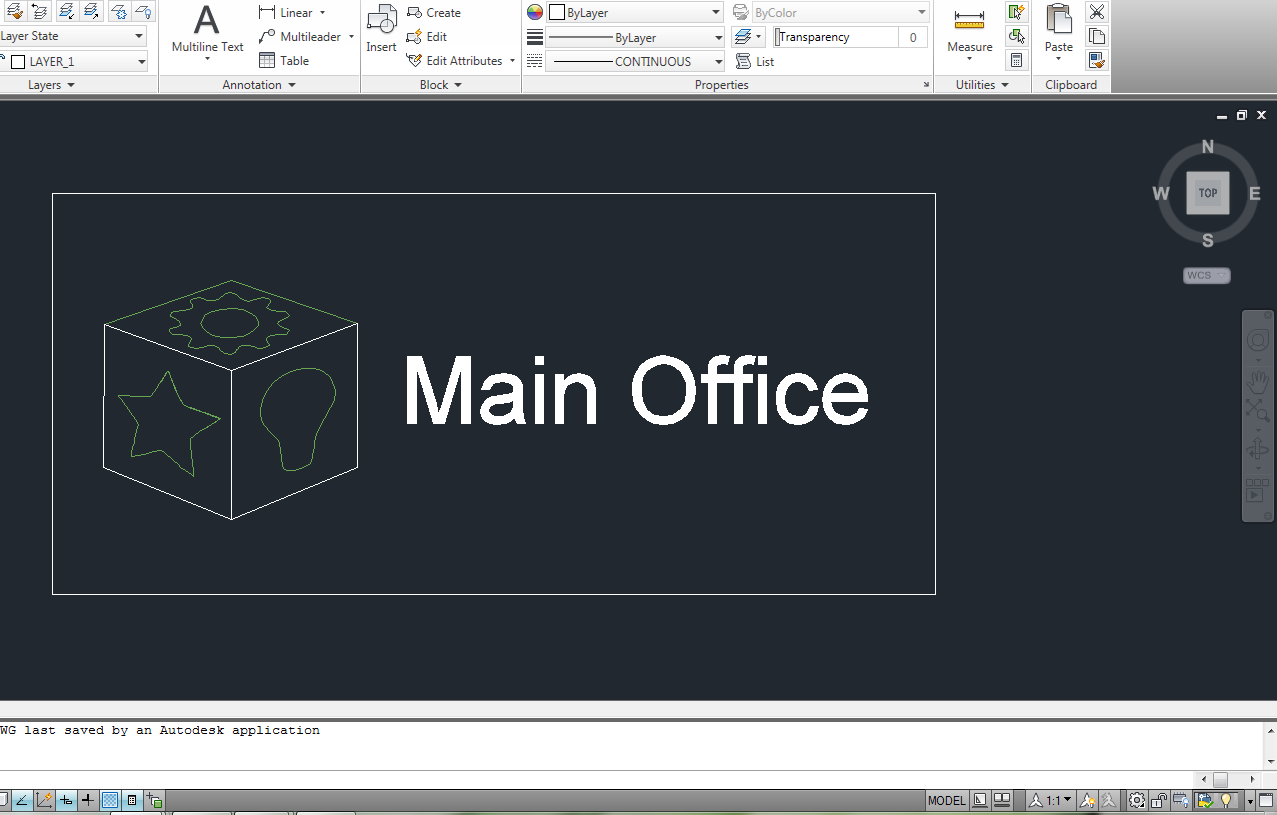Viewport: 1277px width, 815px height.
Task: Click the List properties tool
Action: 755,61
